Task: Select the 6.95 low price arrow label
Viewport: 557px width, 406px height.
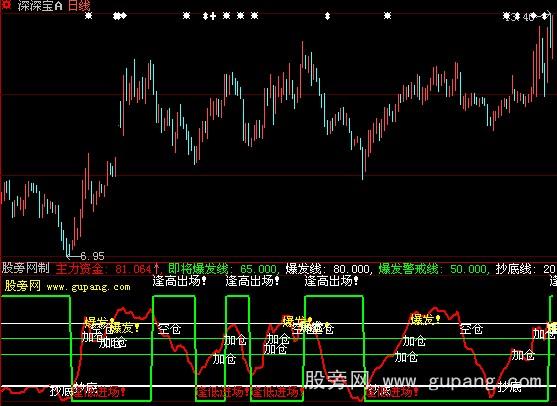Action: tap(86, 256)
